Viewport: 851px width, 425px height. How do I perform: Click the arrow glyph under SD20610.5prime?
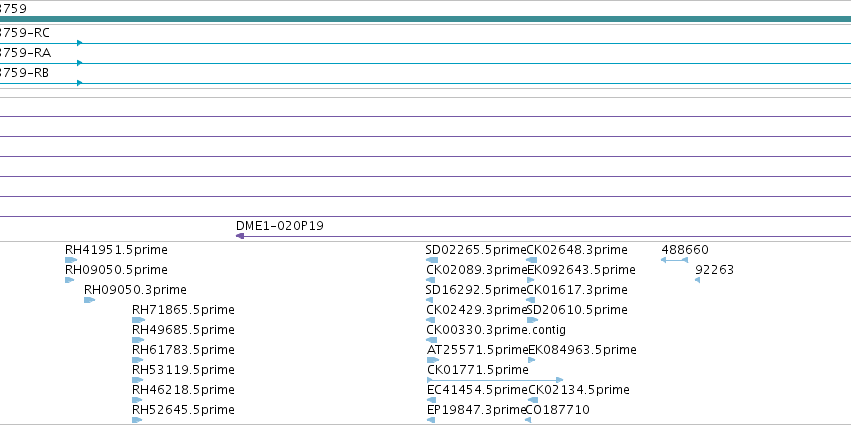point(532,320)
